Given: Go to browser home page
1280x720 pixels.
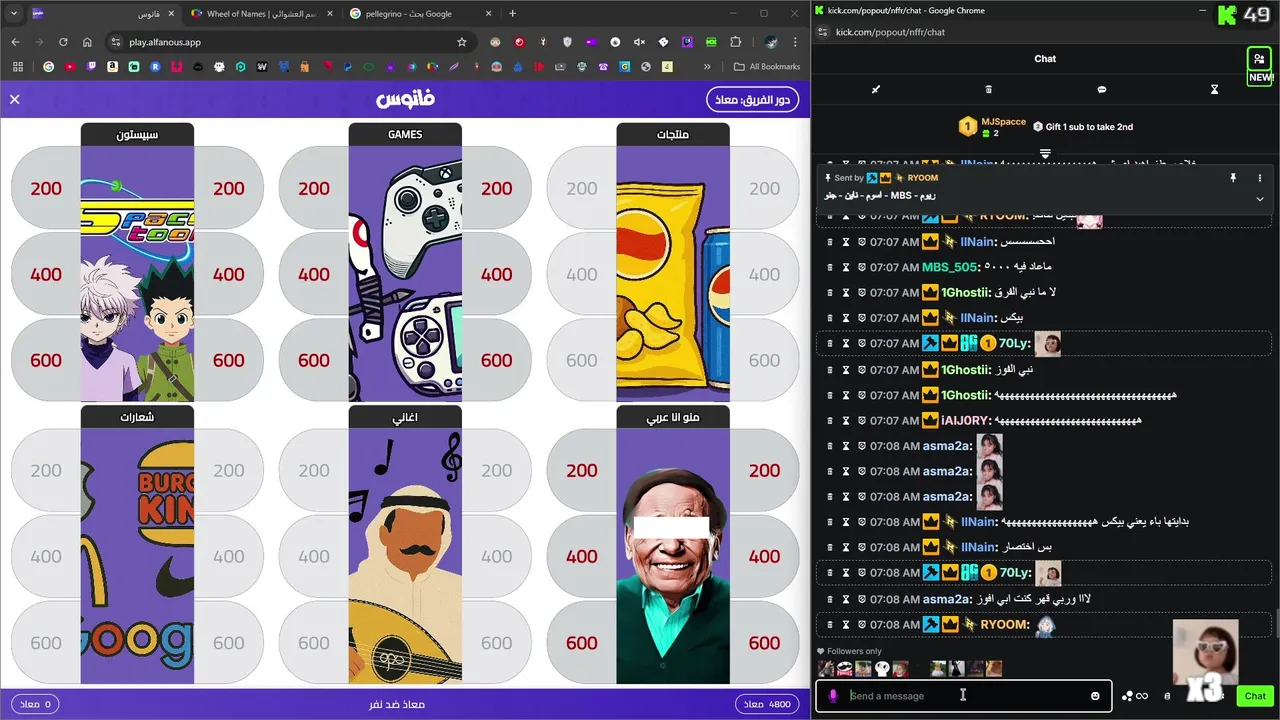Looking at the screenshot, I should tap(87, 42).
